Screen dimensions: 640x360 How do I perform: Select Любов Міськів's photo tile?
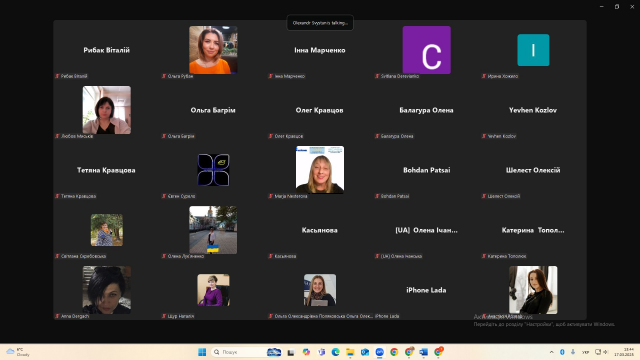107,110
